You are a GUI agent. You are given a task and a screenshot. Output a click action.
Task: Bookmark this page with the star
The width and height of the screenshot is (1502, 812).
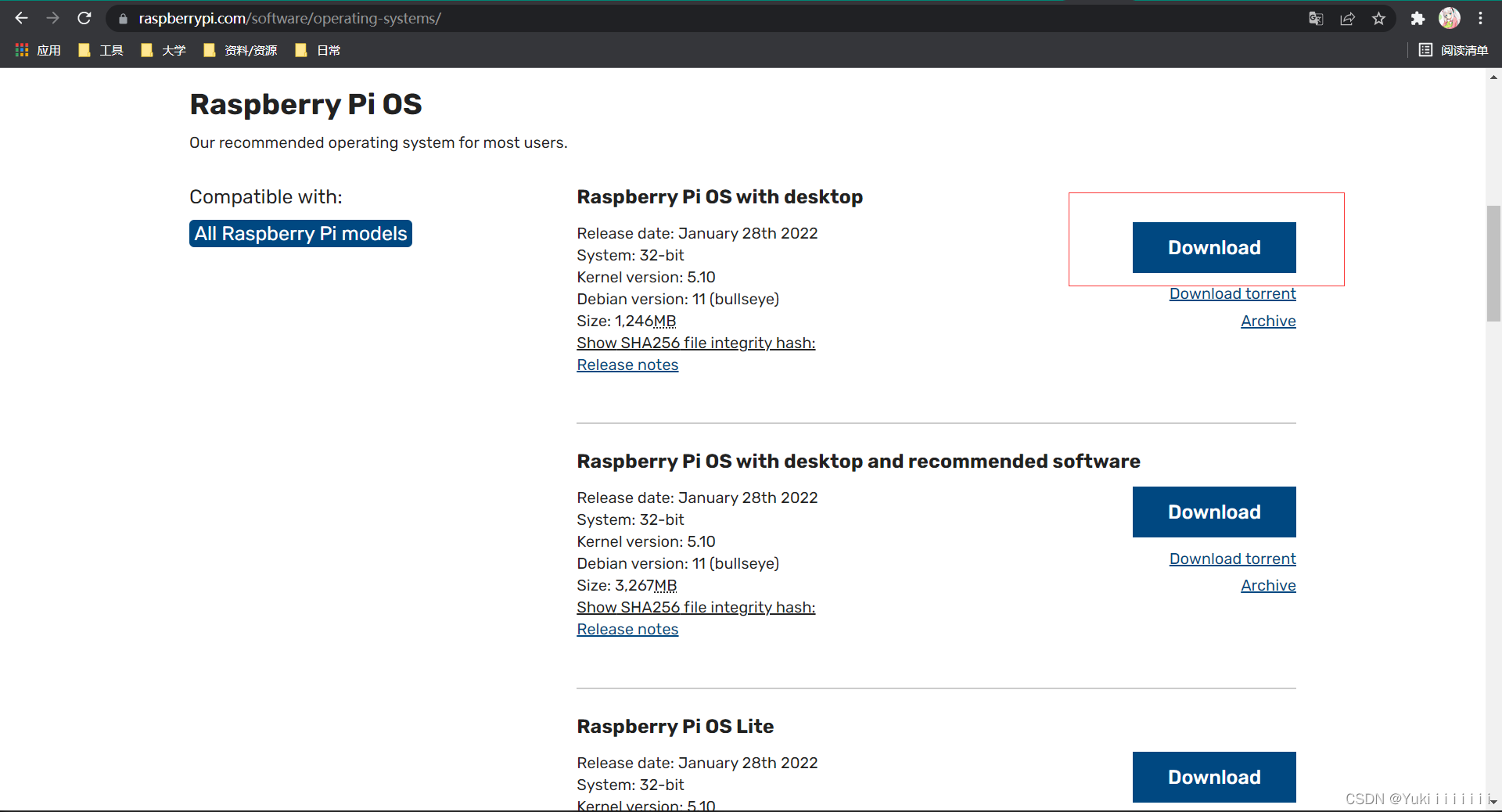(1378, 19)
